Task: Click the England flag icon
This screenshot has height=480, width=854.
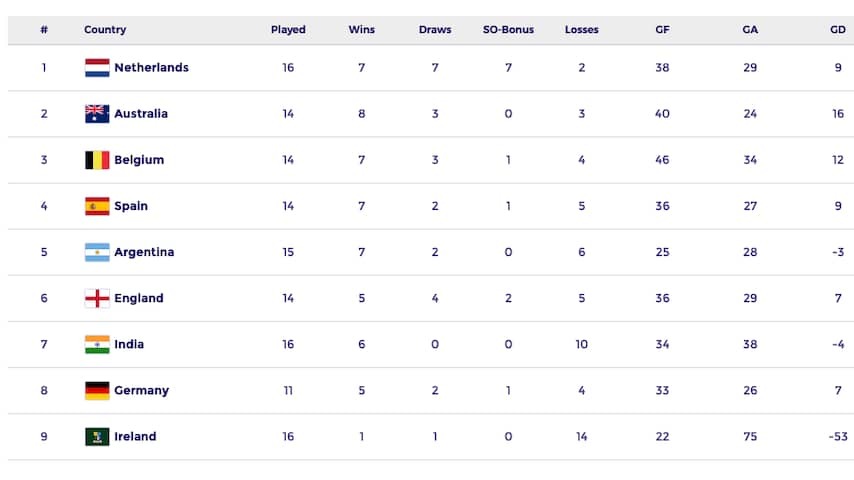Action: 97,299
